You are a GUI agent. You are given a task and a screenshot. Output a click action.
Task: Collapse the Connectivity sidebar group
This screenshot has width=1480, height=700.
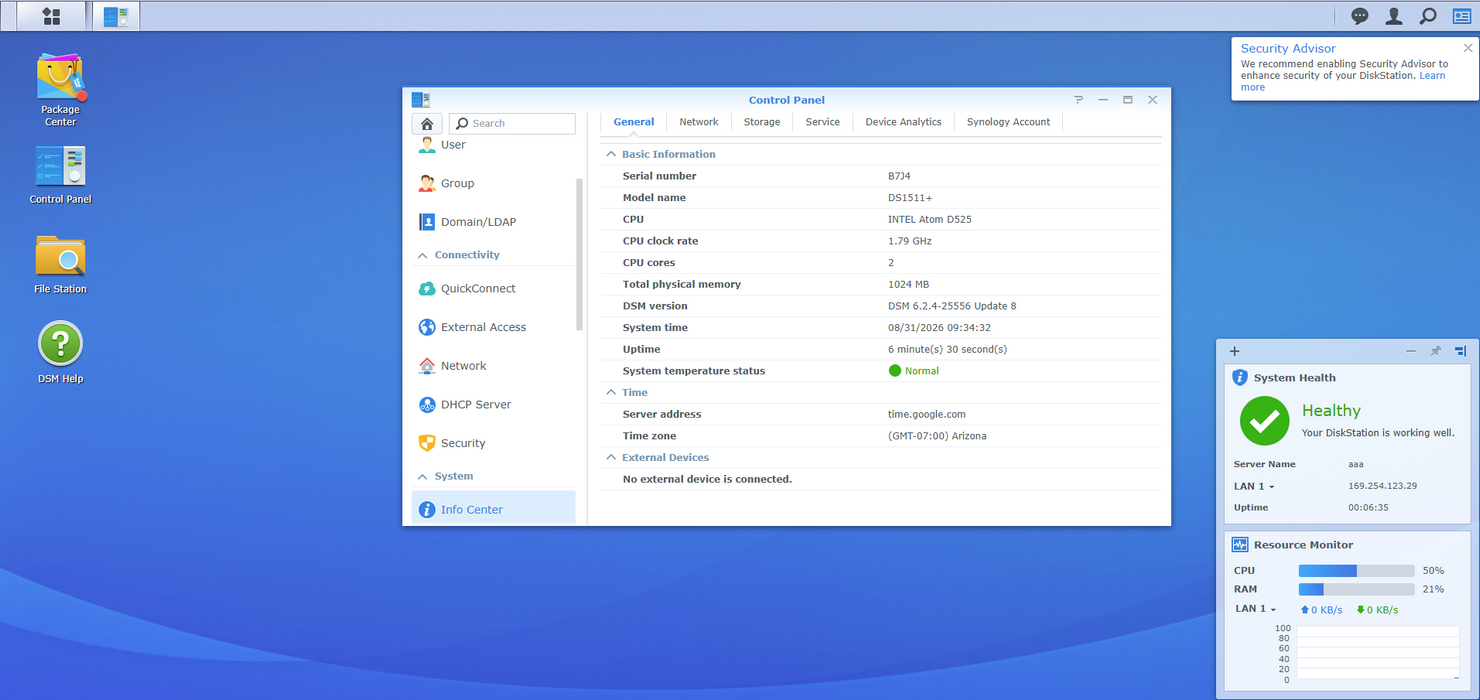[422, 255]
